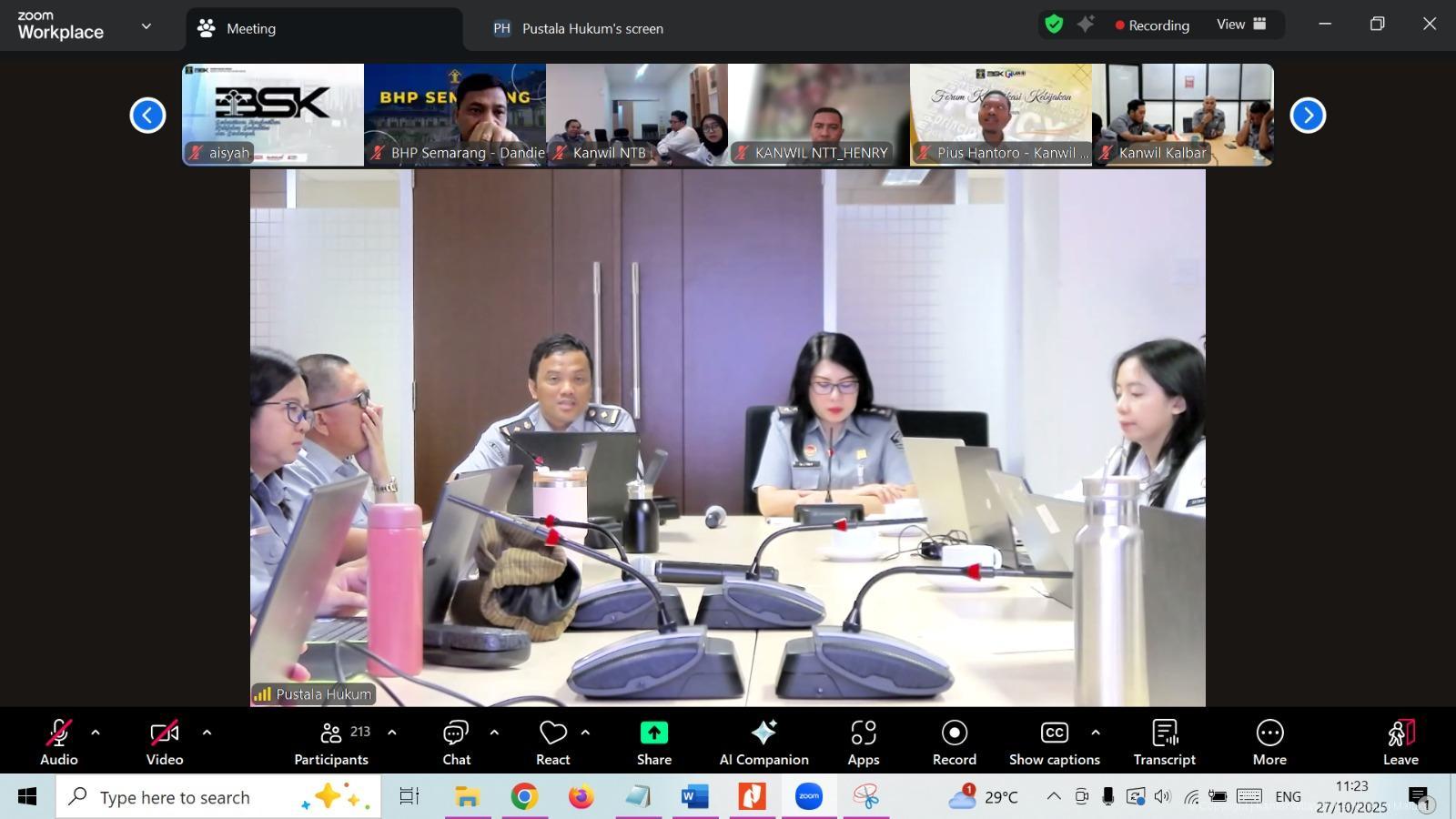Image resolution: width=1456 pixels, height=819 pixels.
Task: Open the Zoom Workplace dropdown chevron
Action: click(x=147, y=26)
